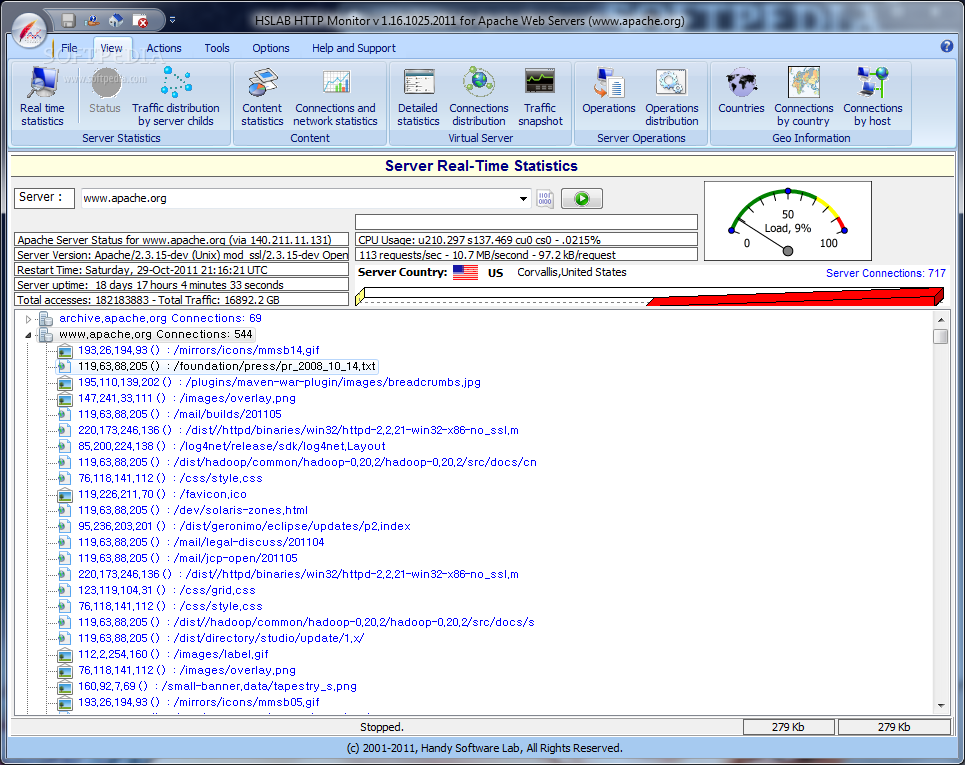The height and width of the screenshot is (765, 965).
Task: Open Real time statistics view
Action: (42, 97)
